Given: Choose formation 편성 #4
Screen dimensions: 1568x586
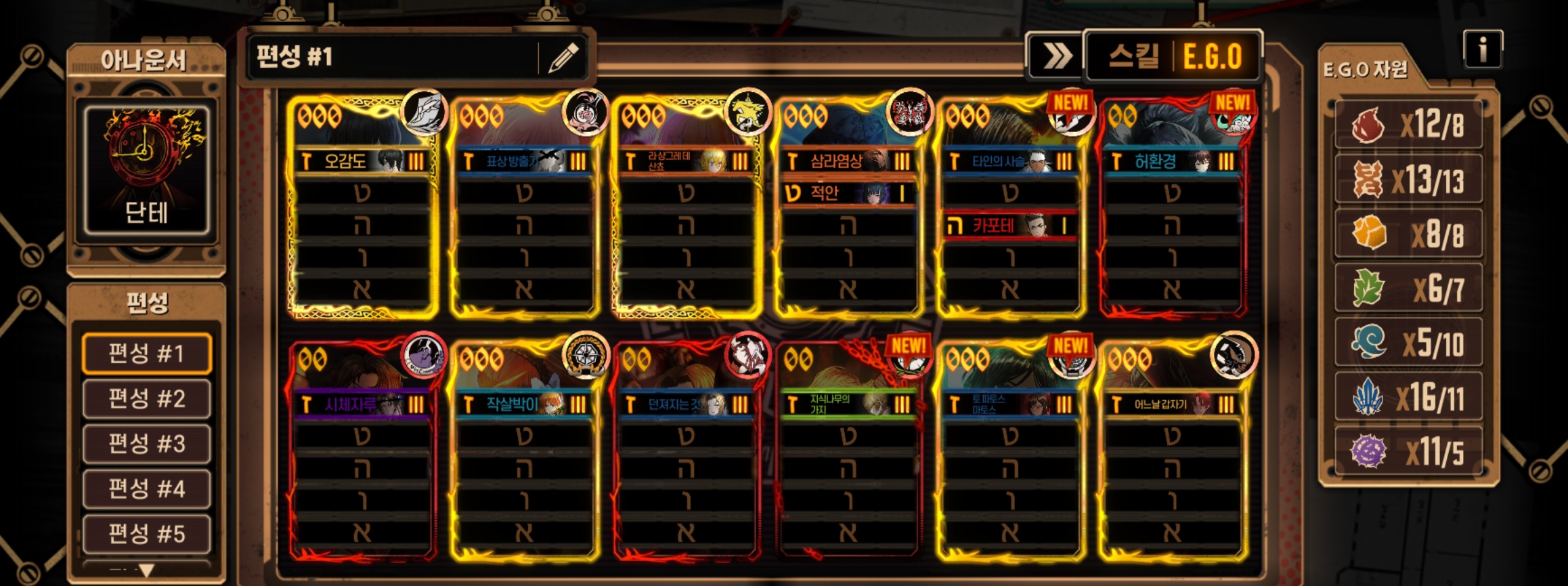Looking at the screenshot, I should tap(146, 488).
